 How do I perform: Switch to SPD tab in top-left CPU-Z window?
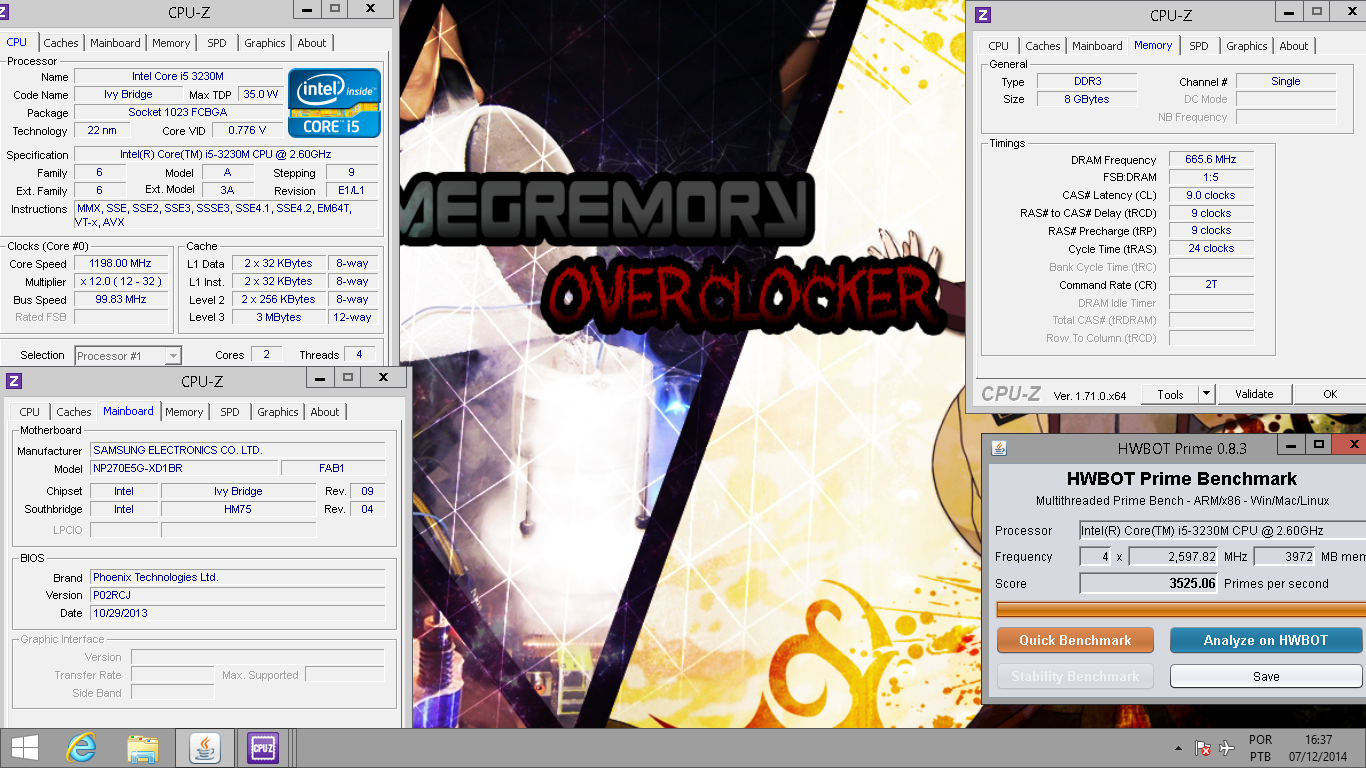pyautogui.click(x=217, y=43)
